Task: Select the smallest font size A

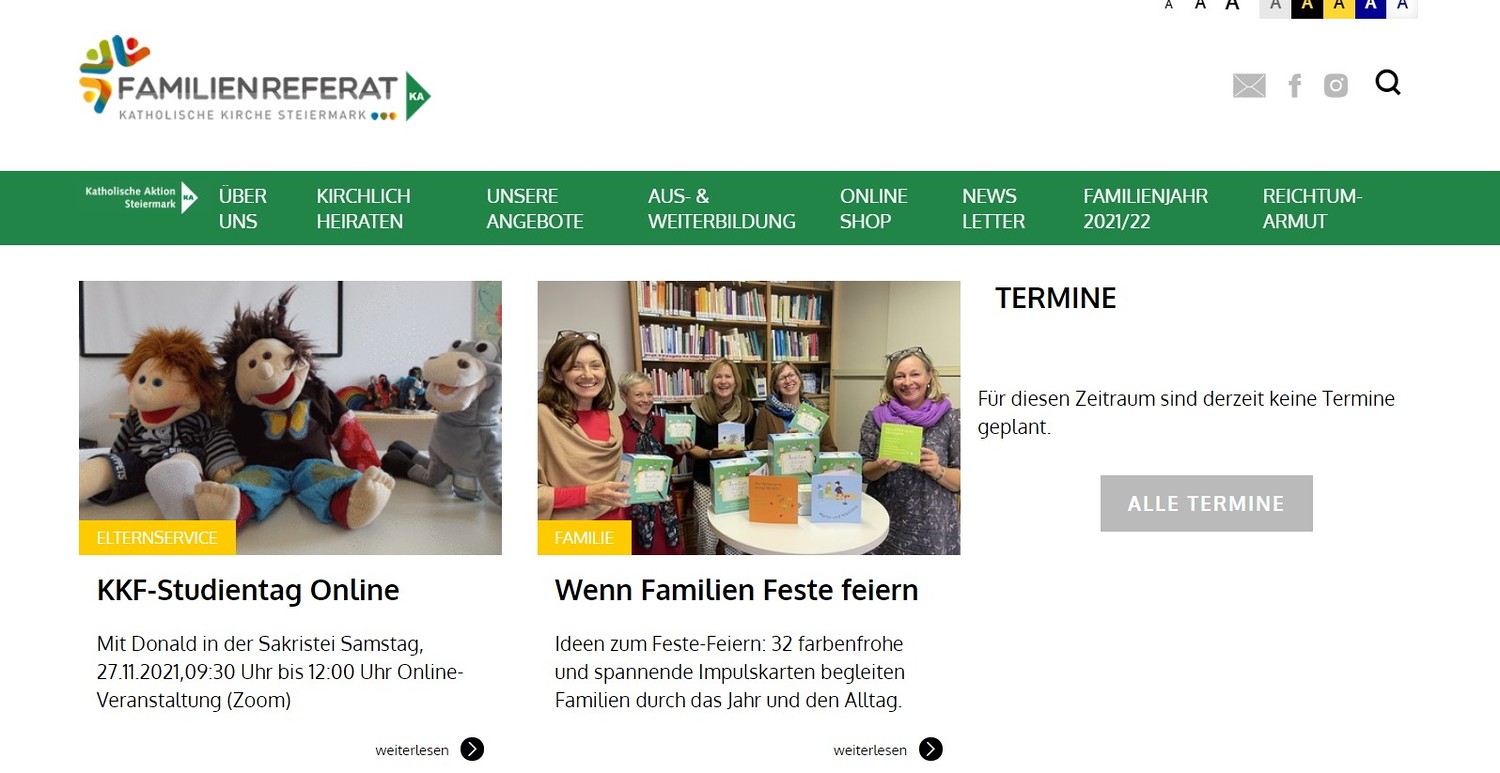Action: [1169, 6]
